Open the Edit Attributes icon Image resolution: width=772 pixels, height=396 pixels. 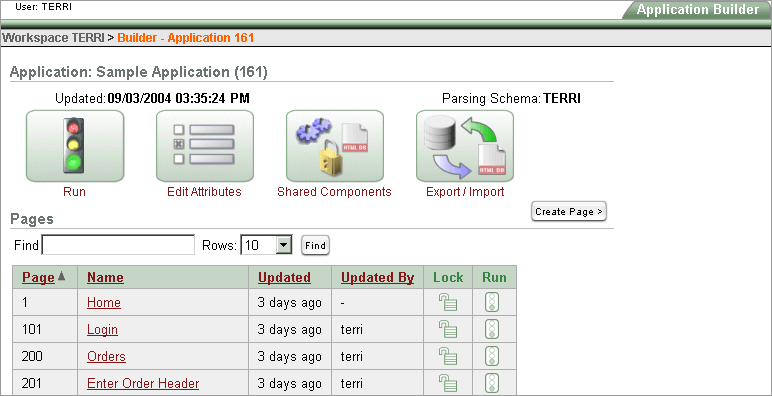(205, 146)
